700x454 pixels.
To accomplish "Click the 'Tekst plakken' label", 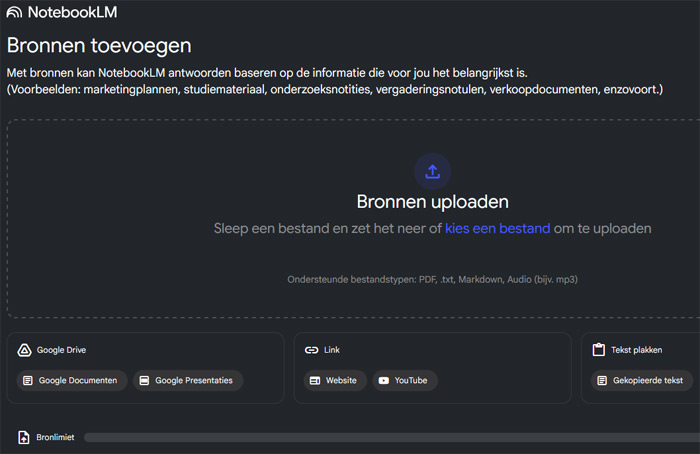I will coord(637,350).
